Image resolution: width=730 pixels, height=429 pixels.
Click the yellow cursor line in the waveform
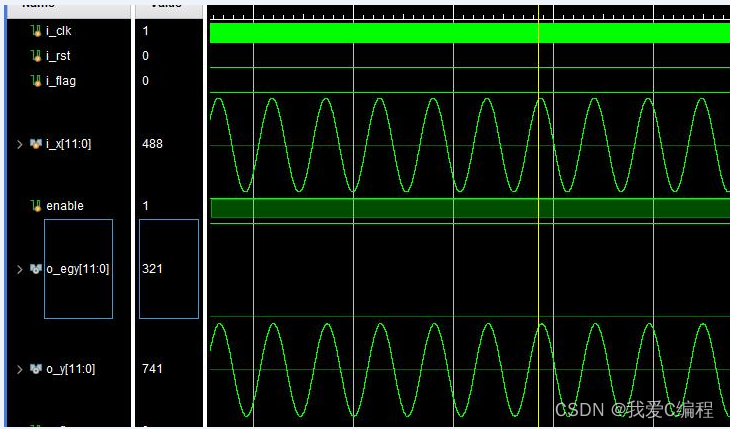click(539, 250)
